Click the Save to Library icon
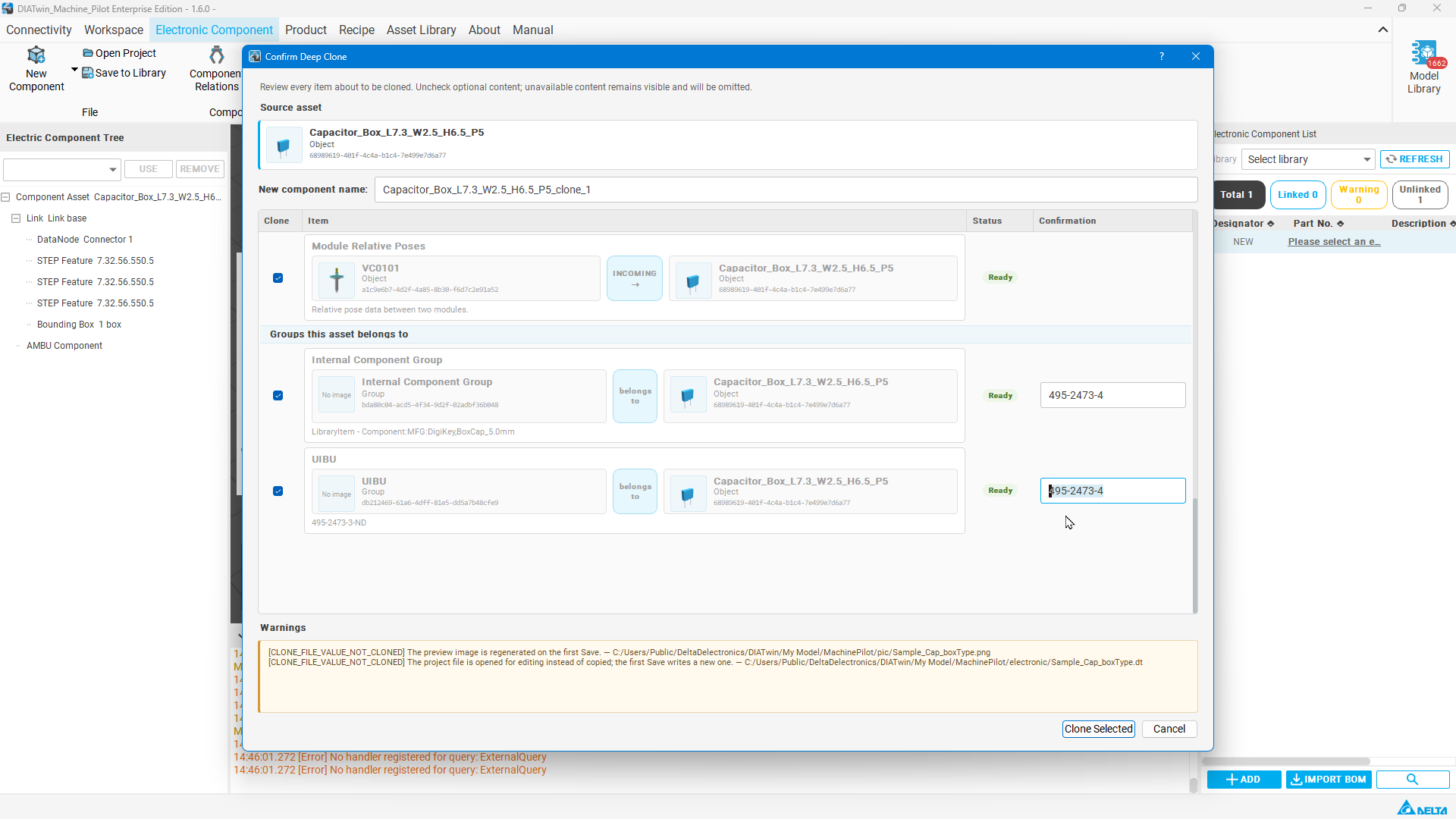 pos(88,73)
